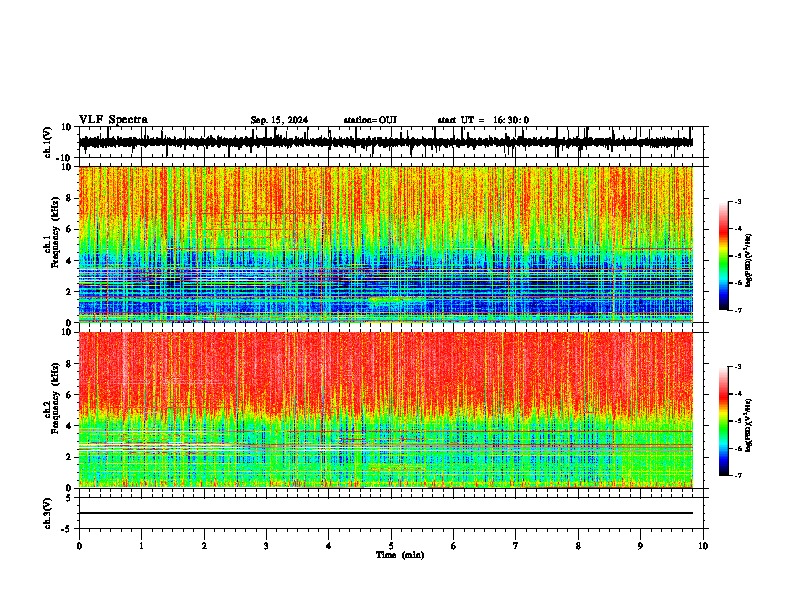Select the date text "Sep. 15, 2024"
The height and width of the screenshot is (612, 792).
tap(279, 120)
